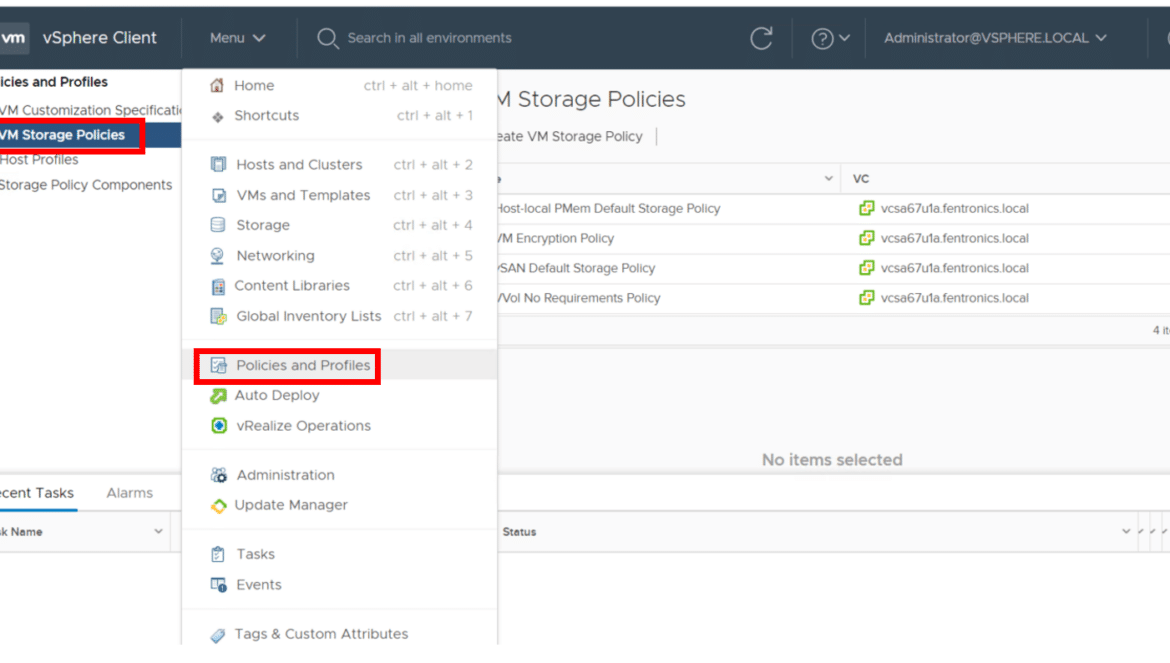This screenshot has height=663, width=1170.
Task: Click the Home house icon in menu
Action: pos(217,86)
